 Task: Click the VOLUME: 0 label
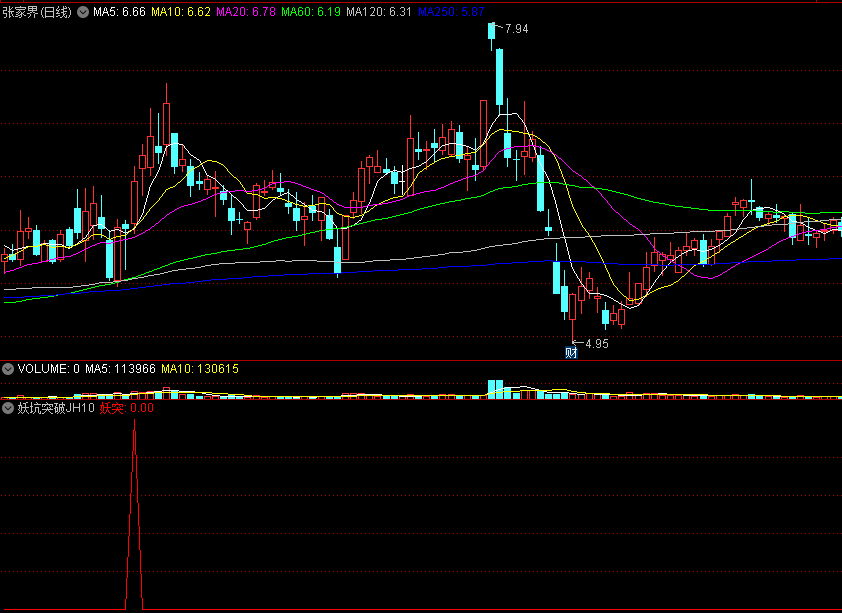(48, 369)
